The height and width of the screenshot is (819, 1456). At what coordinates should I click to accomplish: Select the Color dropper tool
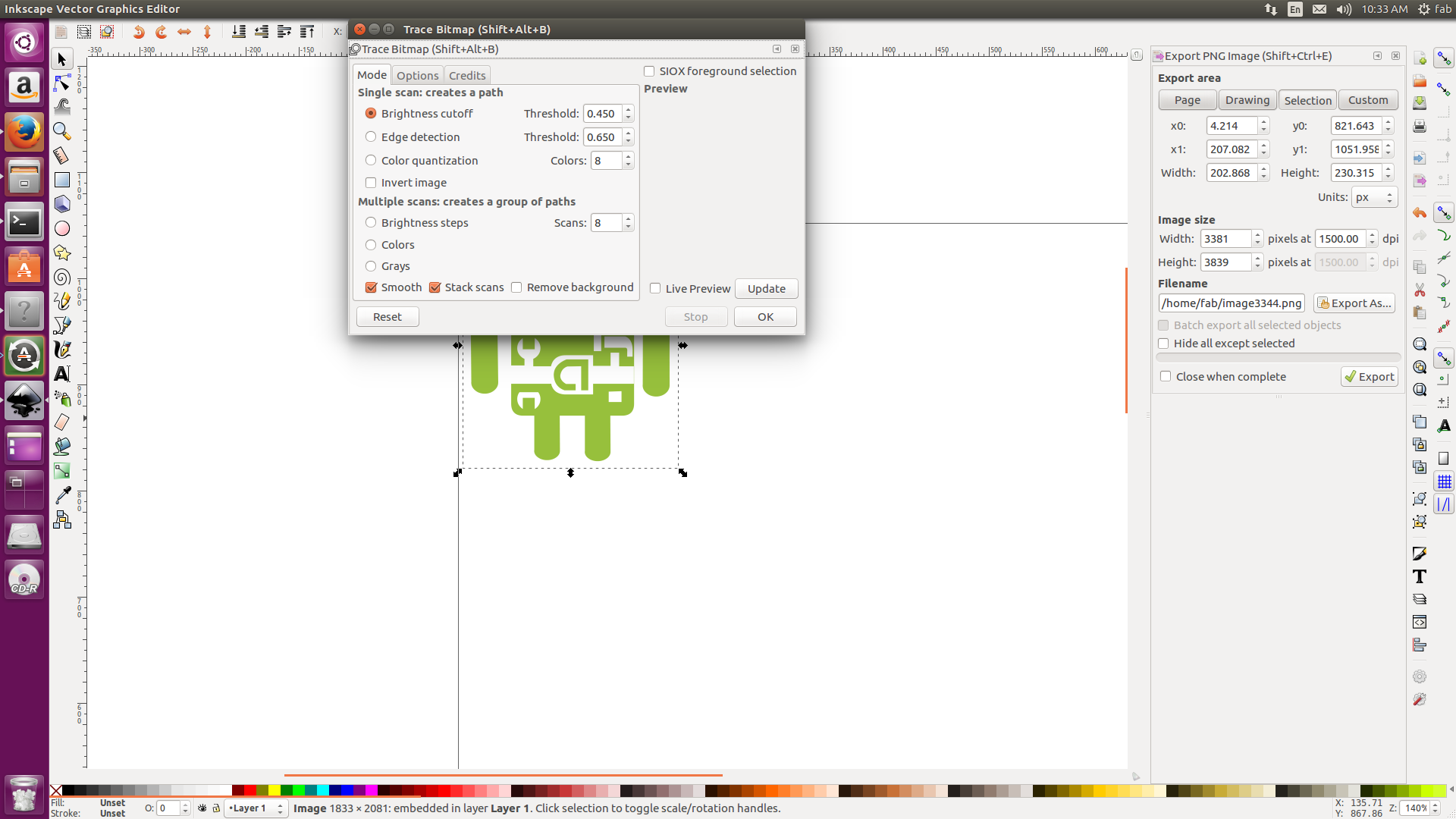click(x=62, y=495)
